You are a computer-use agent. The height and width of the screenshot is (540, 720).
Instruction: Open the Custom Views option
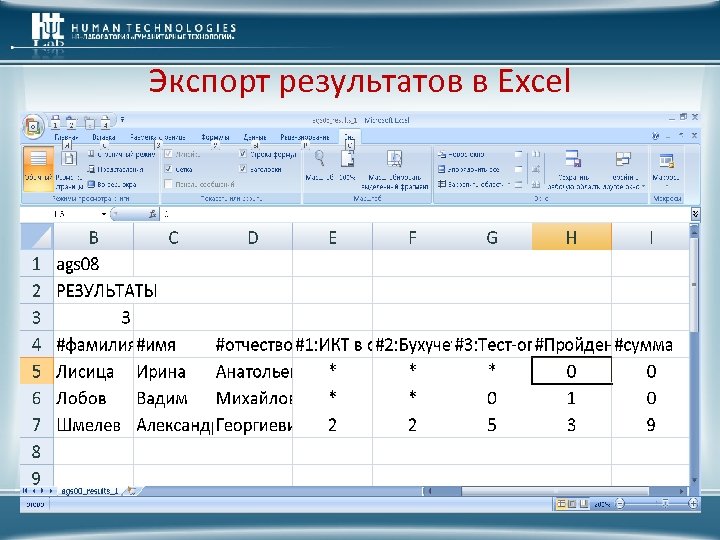coord(116,169)
